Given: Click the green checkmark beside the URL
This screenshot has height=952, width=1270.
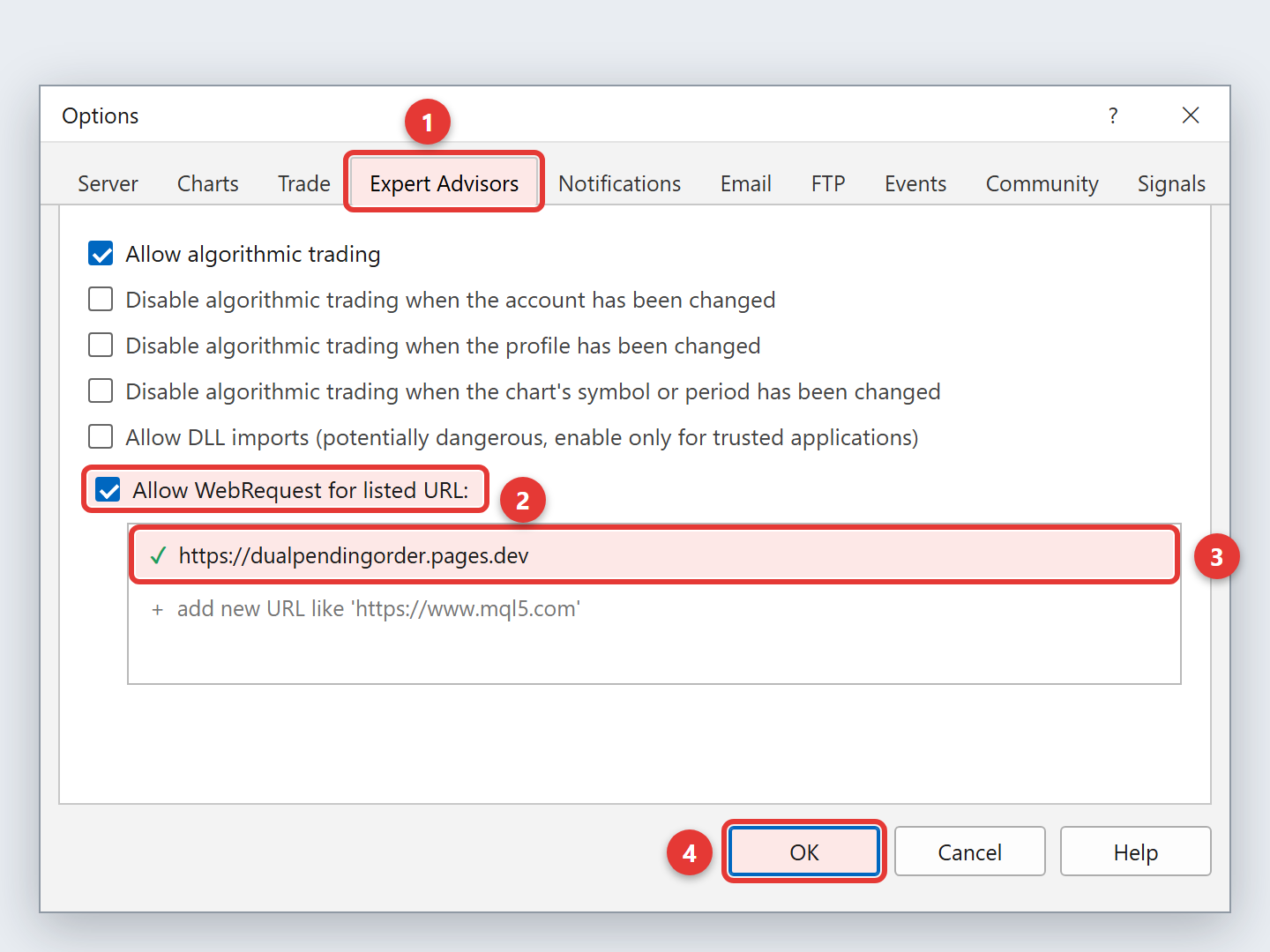Looking at the screenshot, I should click(x=158, y=556).
